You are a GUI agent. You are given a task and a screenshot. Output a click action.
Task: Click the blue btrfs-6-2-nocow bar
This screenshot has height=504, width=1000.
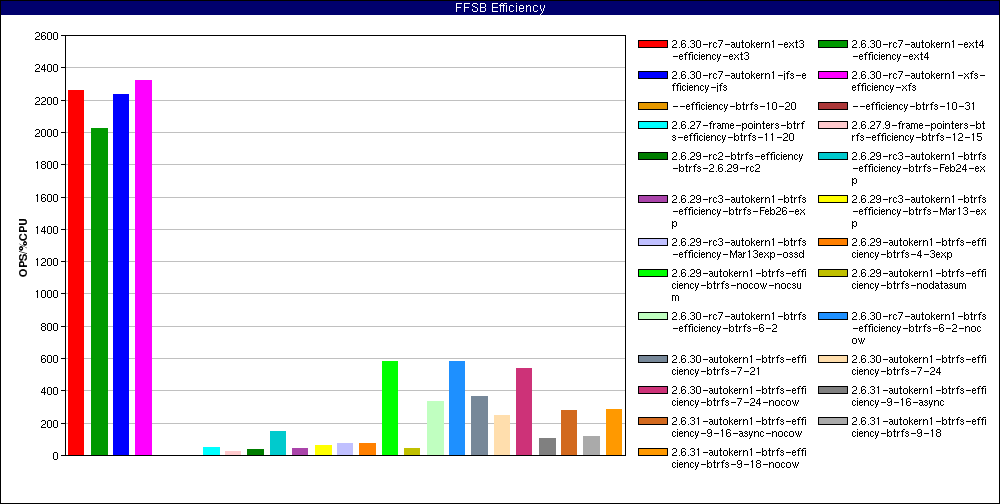(457, 408)
